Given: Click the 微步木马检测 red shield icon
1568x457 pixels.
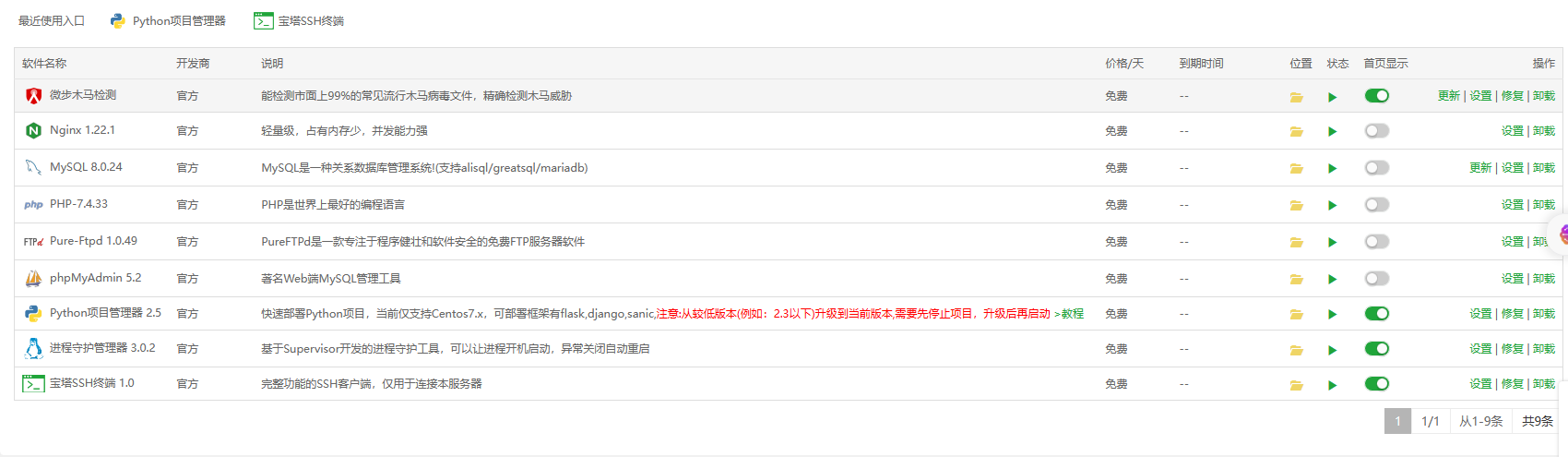Looking at the screenshot, I should (x=33, y=95).
